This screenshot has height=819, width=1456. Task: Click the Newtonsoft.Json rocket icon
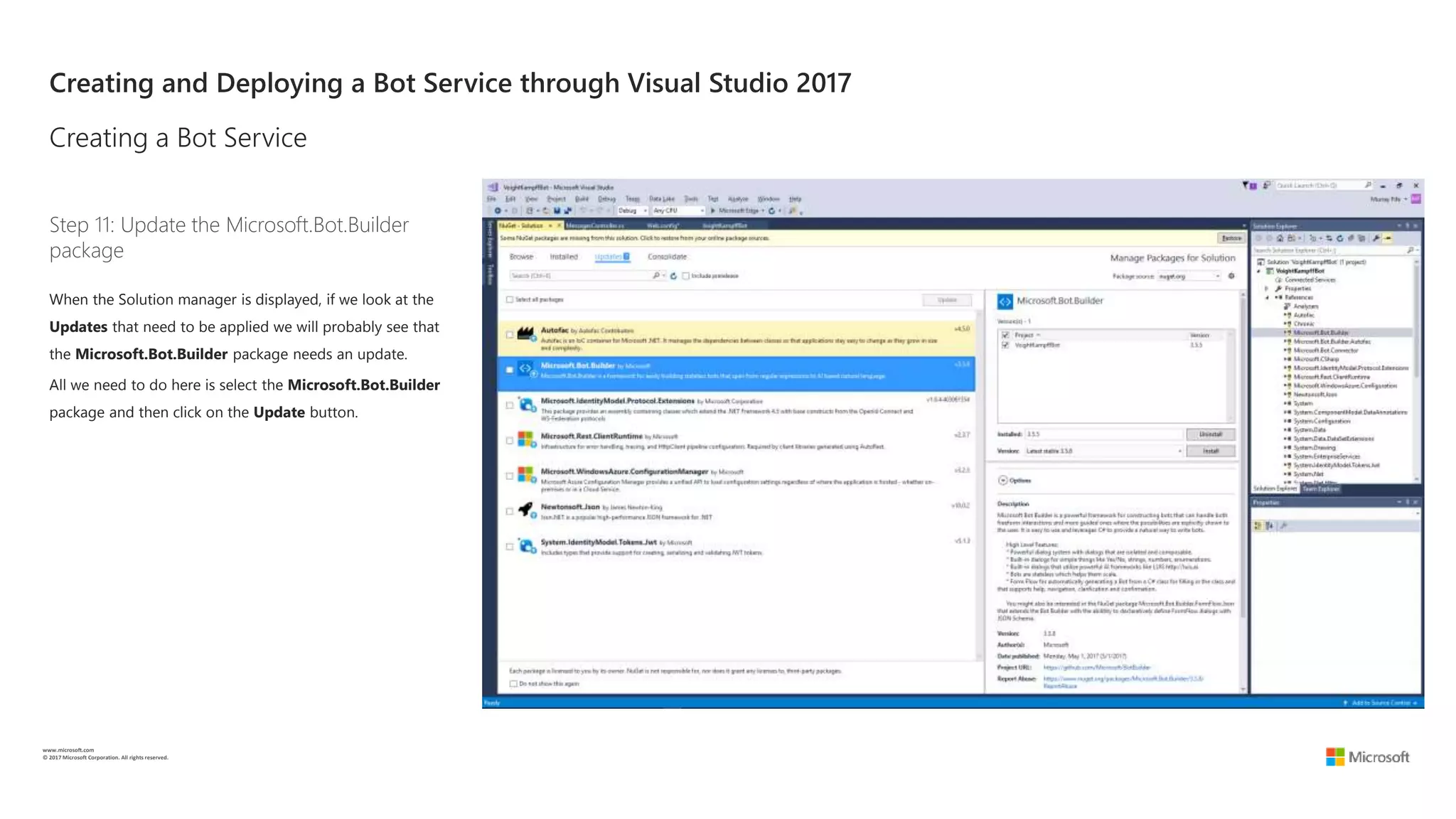click(x=525, y=510)
